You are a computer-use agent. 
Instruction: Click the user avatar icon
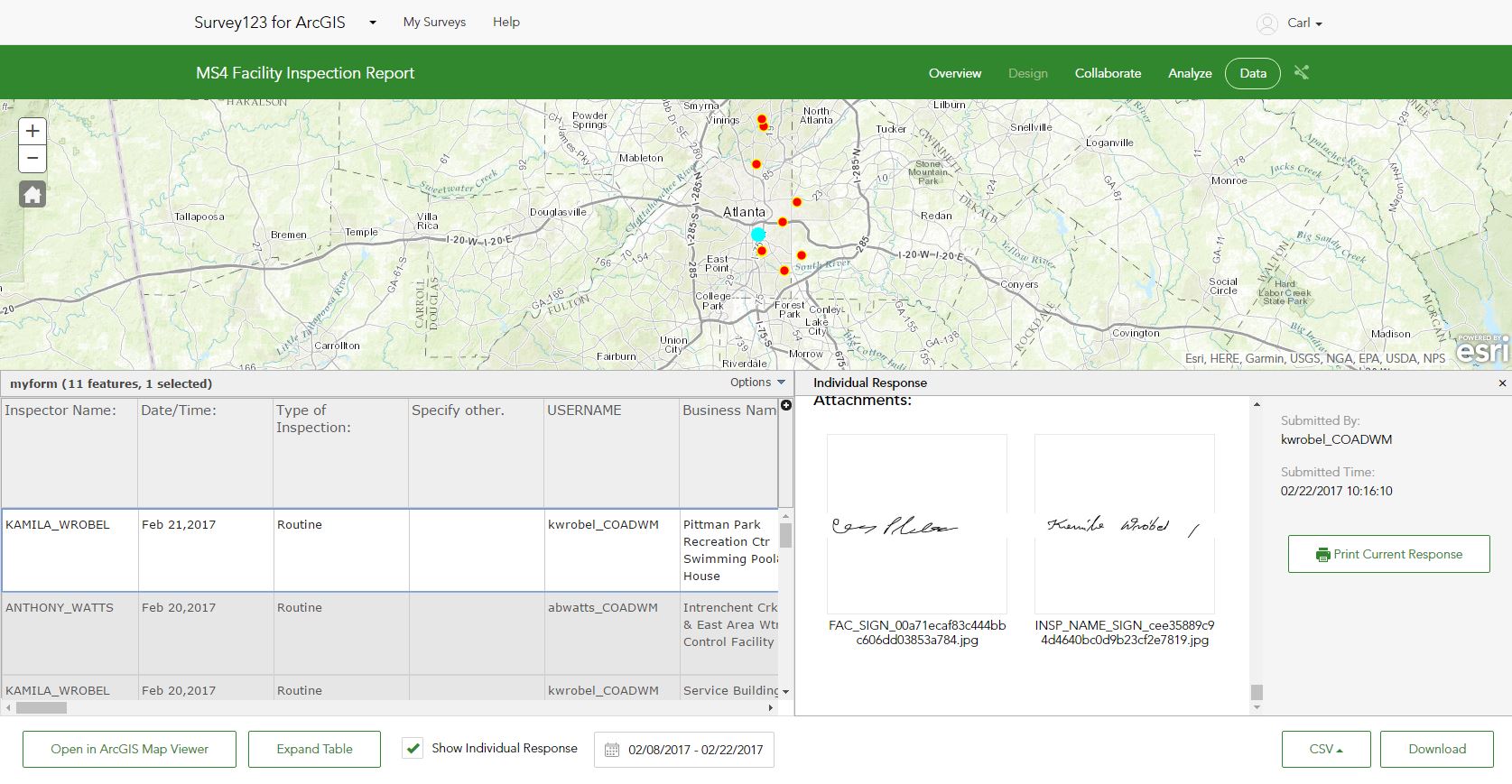pyautogui.click(x=1267, y=23)
